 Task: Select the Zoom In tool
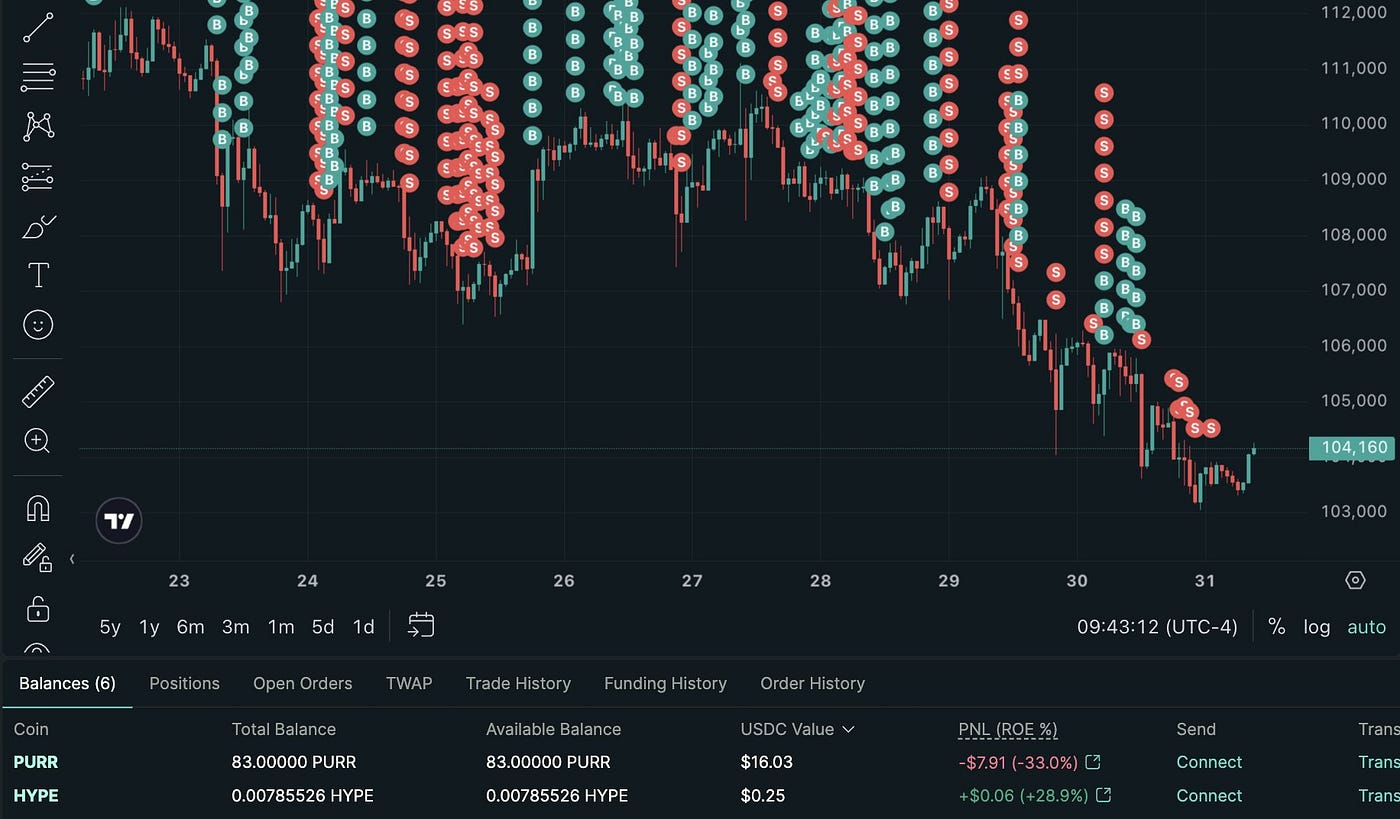(37, 441)
